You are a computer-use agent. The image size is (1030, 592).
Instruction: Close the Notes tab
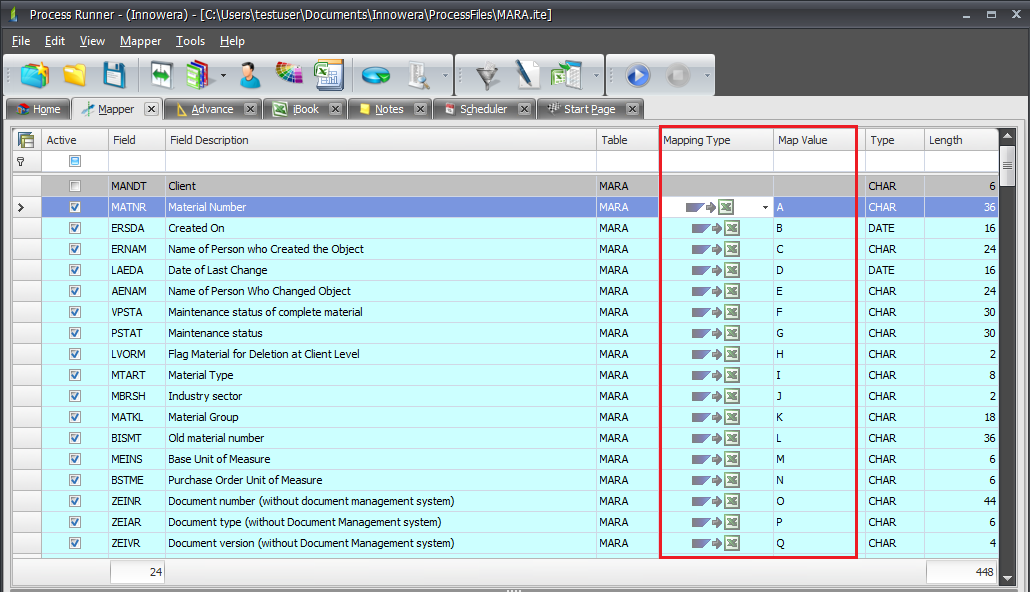pos(420,109)
